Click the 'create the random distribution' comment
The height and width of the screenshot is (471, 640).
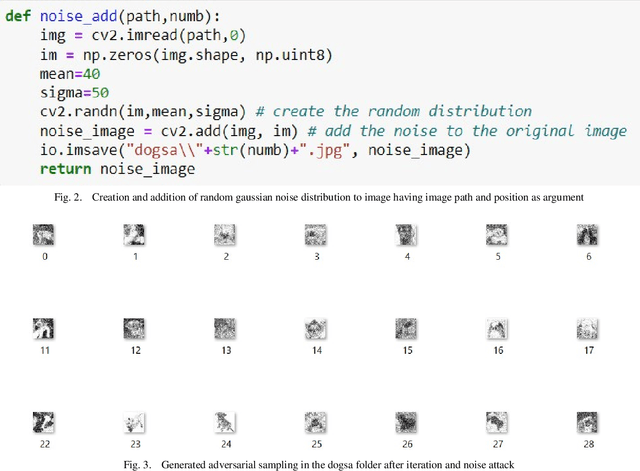[402, 111]
